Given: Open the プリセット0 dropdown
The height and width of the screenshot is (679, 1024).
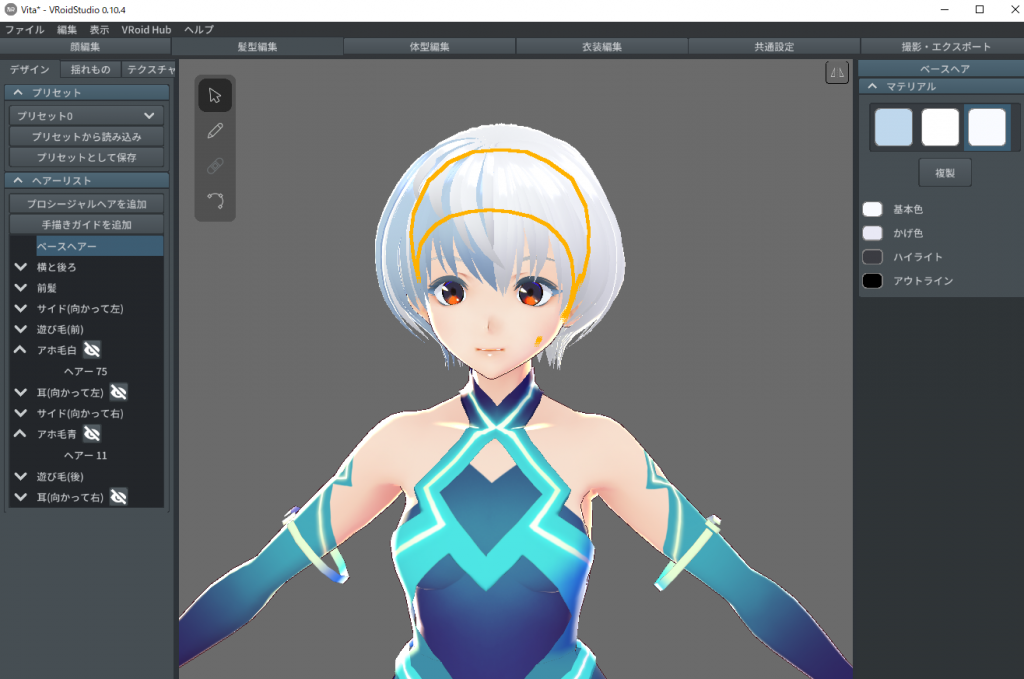Looking at the screenshot, I should pyautogui.click(x=87, y=116).
